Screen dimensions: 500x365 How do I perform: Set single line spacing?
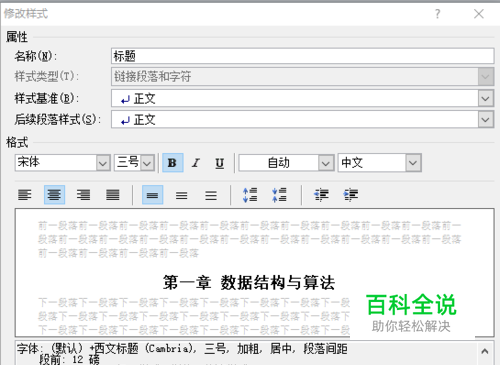(152, 195)
